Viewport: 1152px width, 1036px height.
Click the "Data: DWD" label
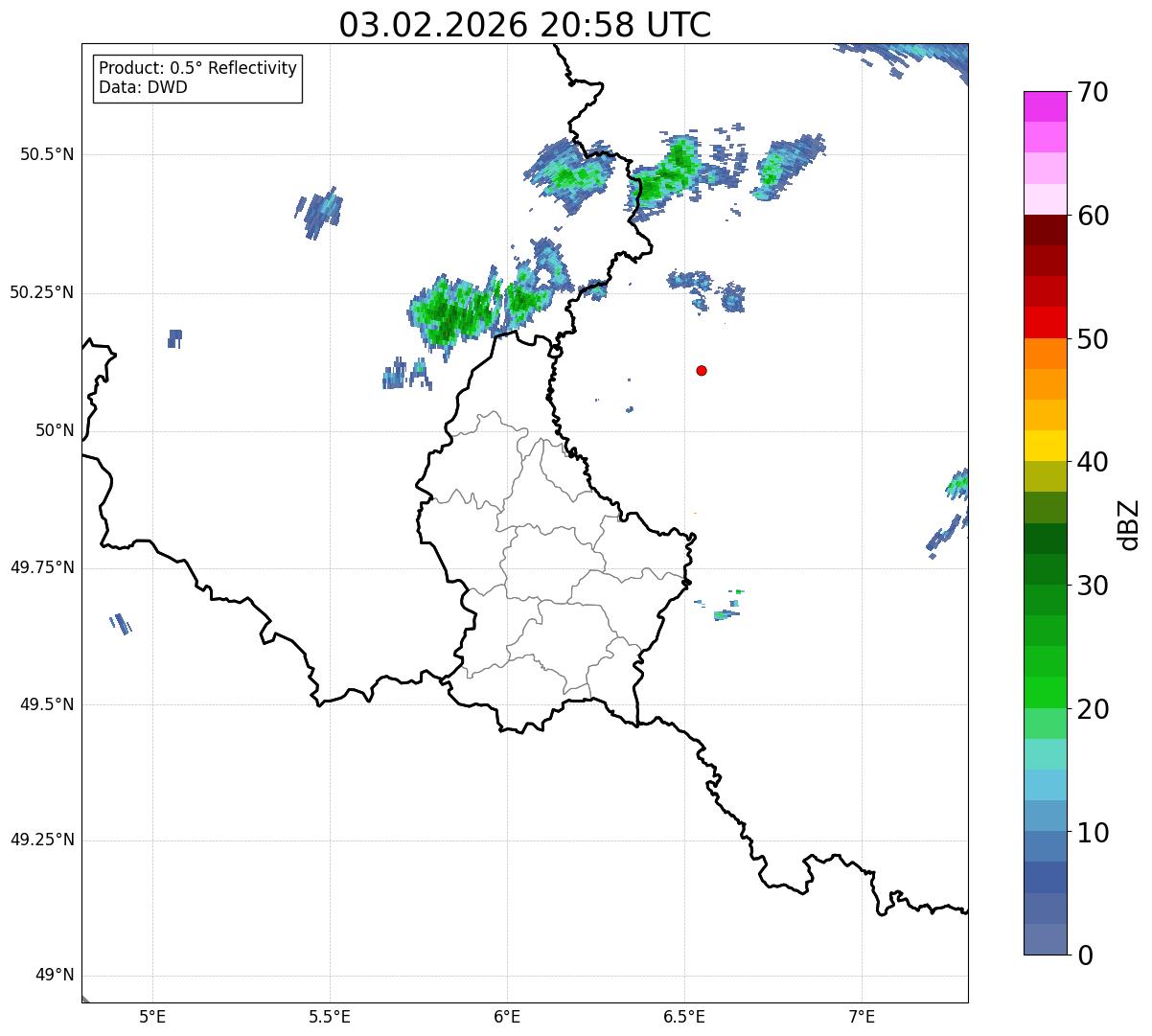143,87
